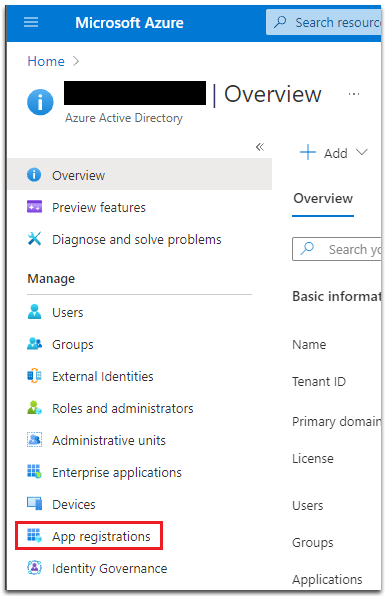387x596 pixels.
Task: Open Users in the Manage section
Action: 68,312
